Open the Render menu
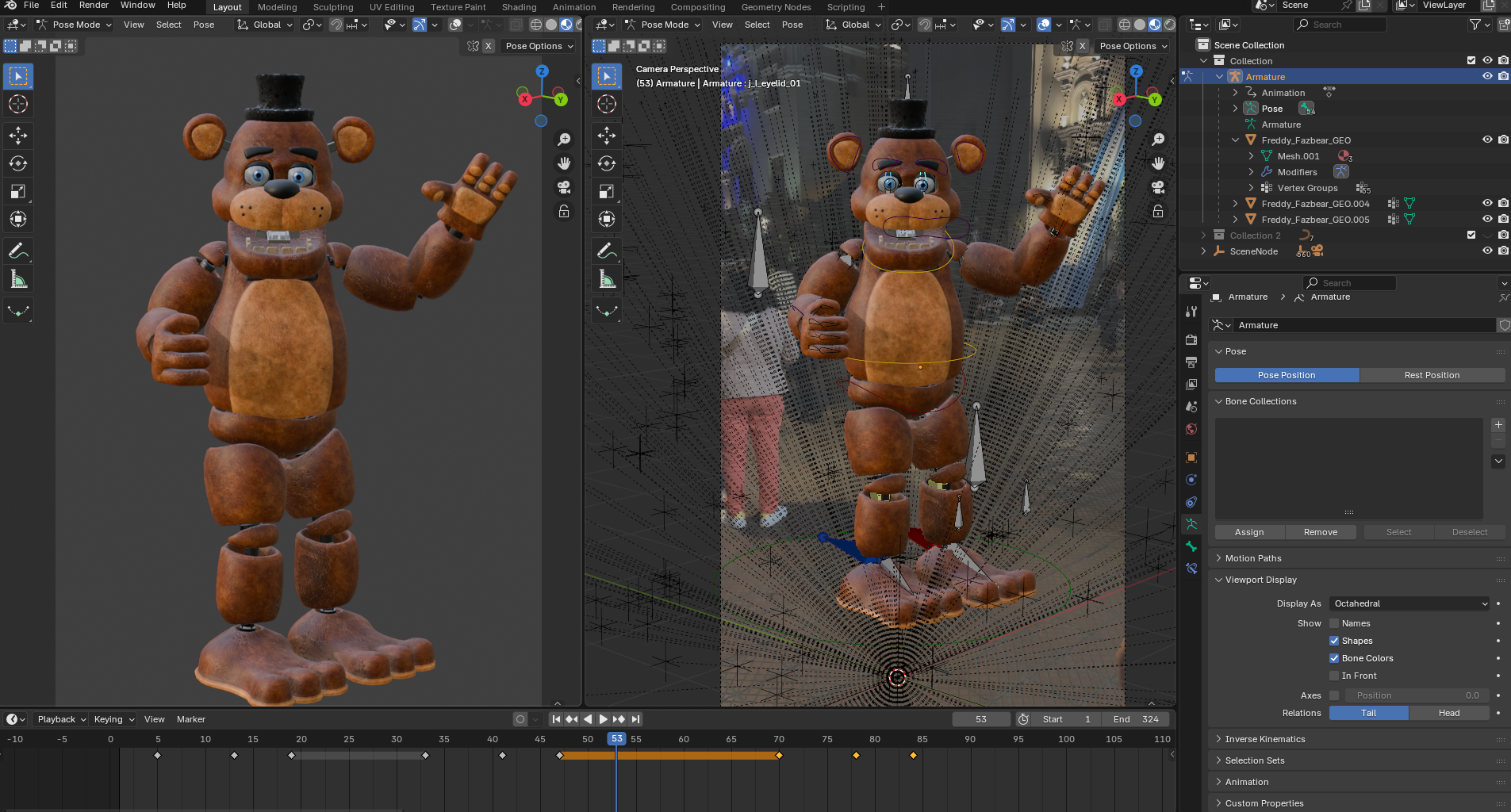The width and height of the screenshot is (1511, 812). (94, 6)
